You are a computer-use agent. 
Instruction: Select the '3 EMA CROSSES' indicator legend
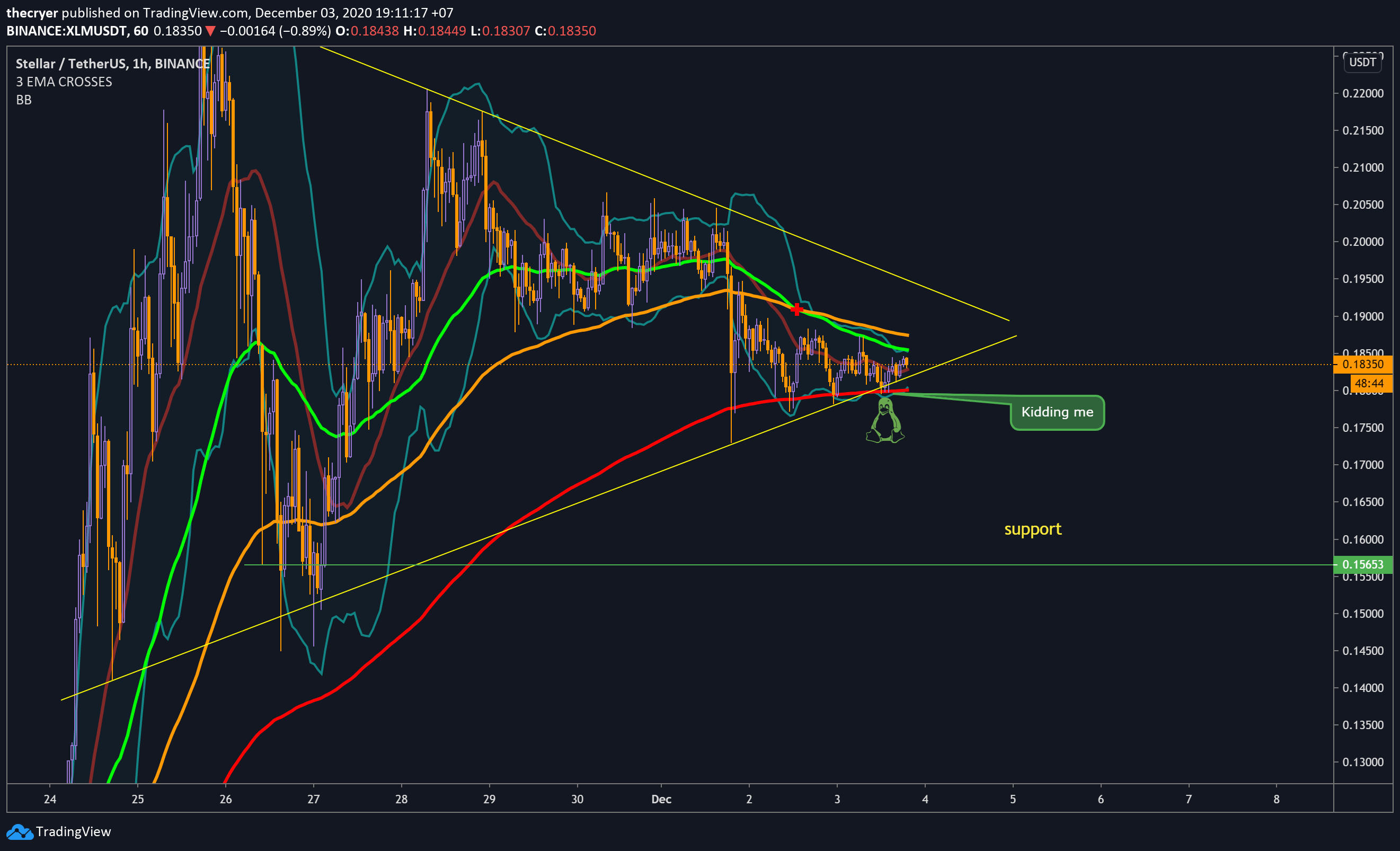pyautogui.click(x=64, y=82)
